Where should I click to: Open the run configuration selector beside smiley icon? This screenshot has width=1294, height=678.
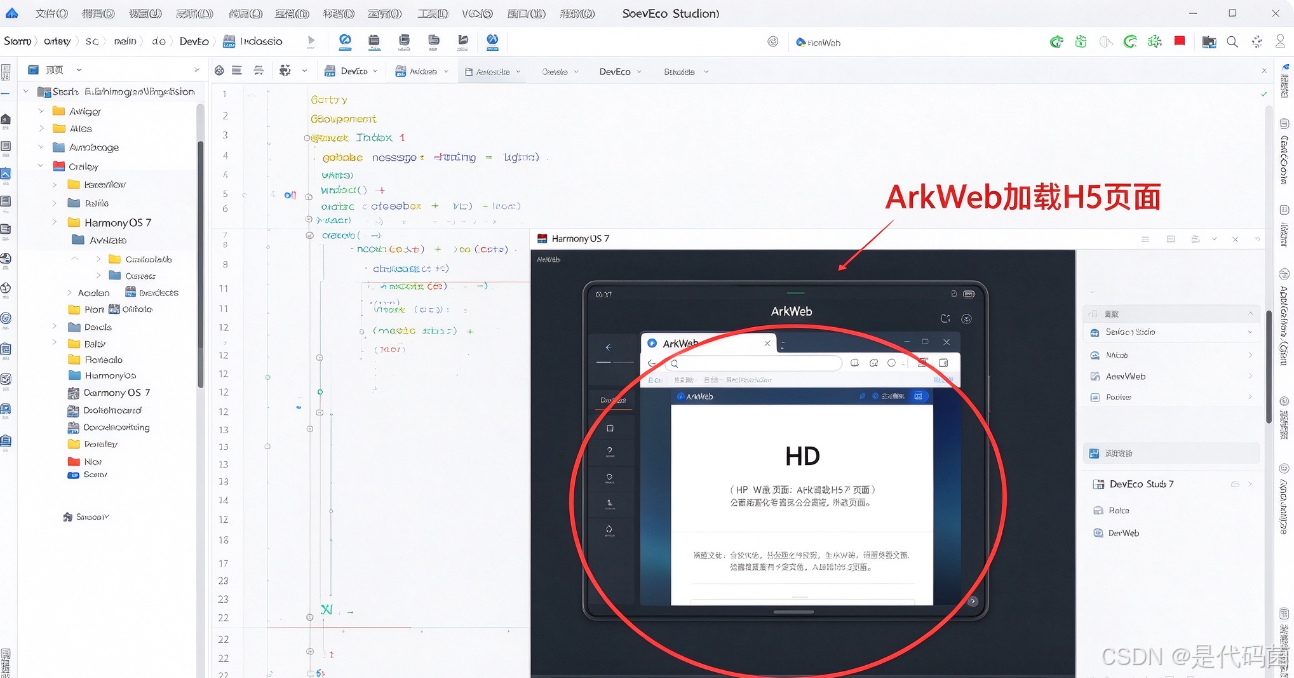[821, 42]
